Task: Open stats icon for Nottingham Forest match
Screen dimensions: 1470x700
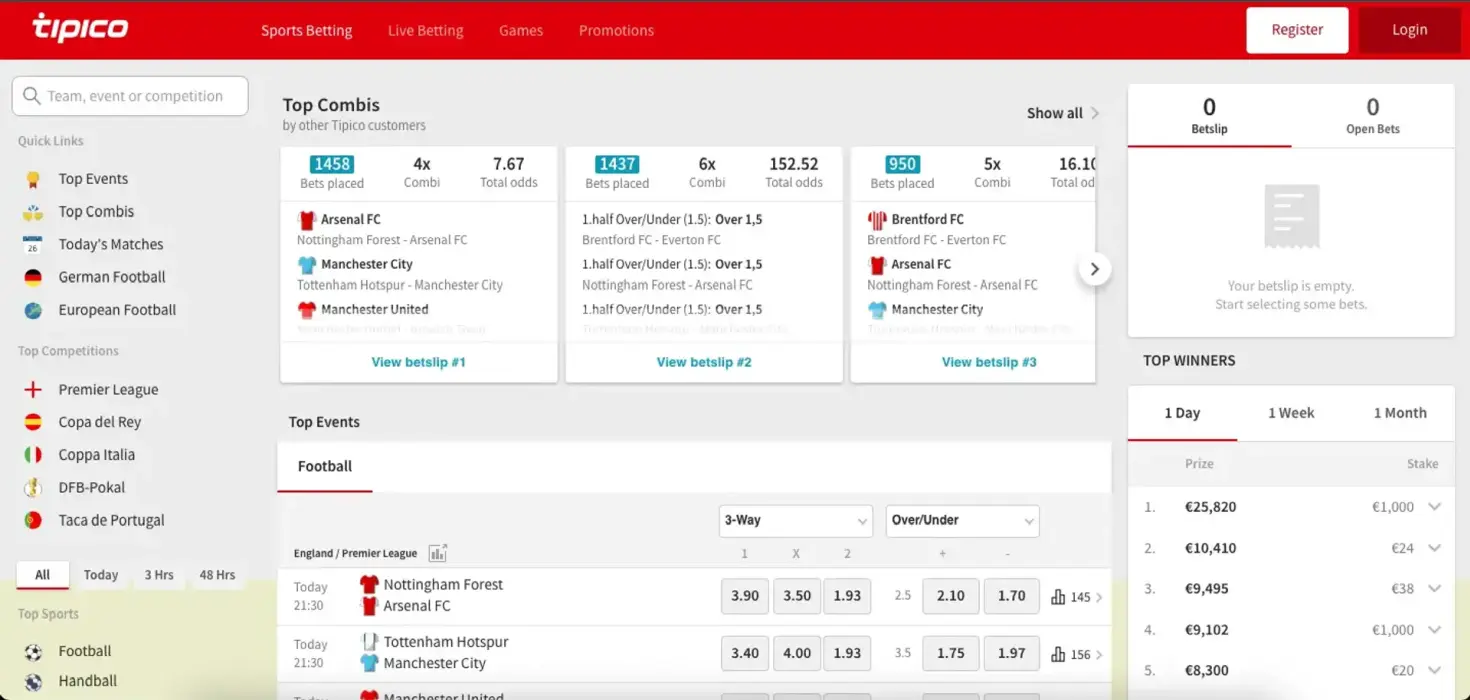Action: point(1058,597)
